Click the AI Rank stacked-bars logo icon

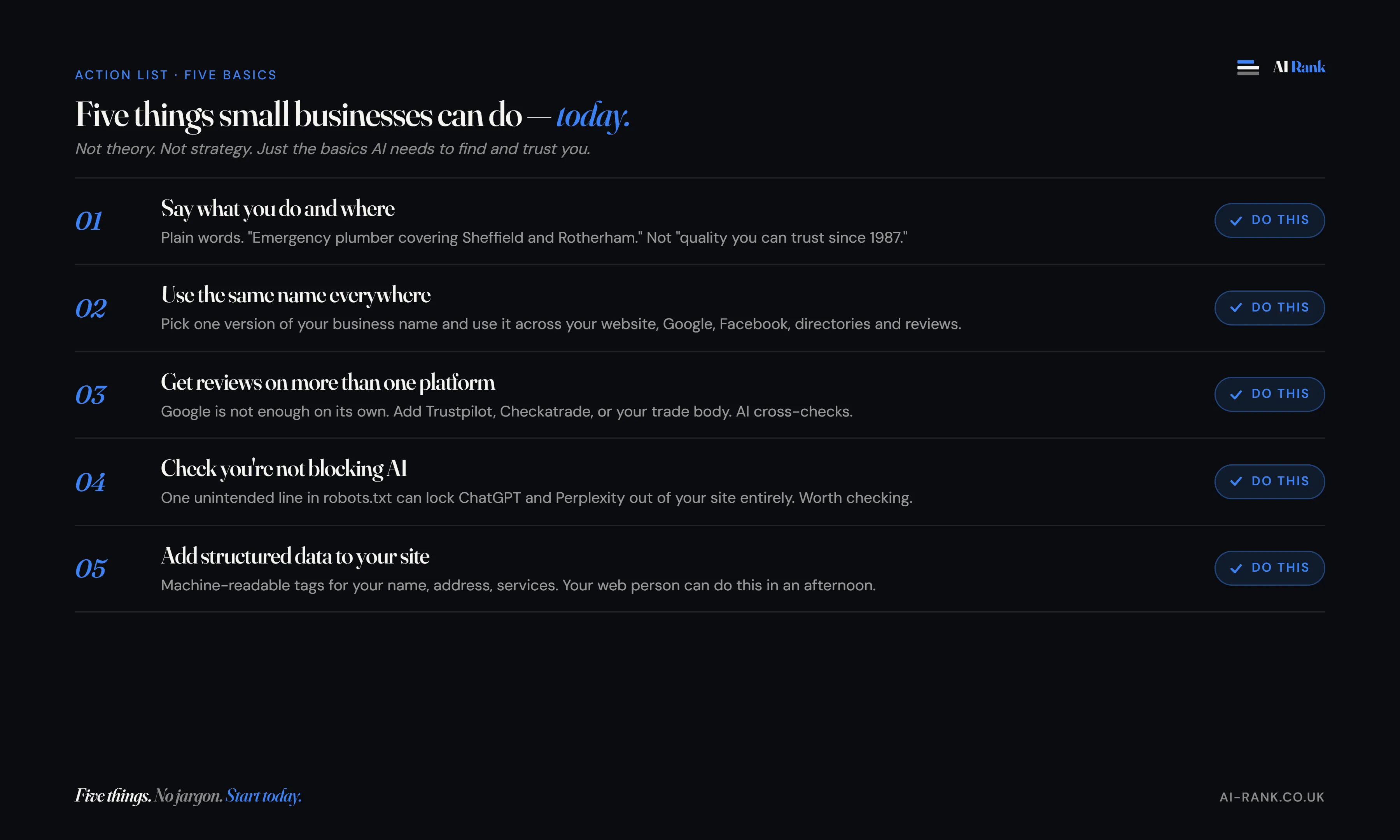pyautogui.click(x=1248, y=67)
